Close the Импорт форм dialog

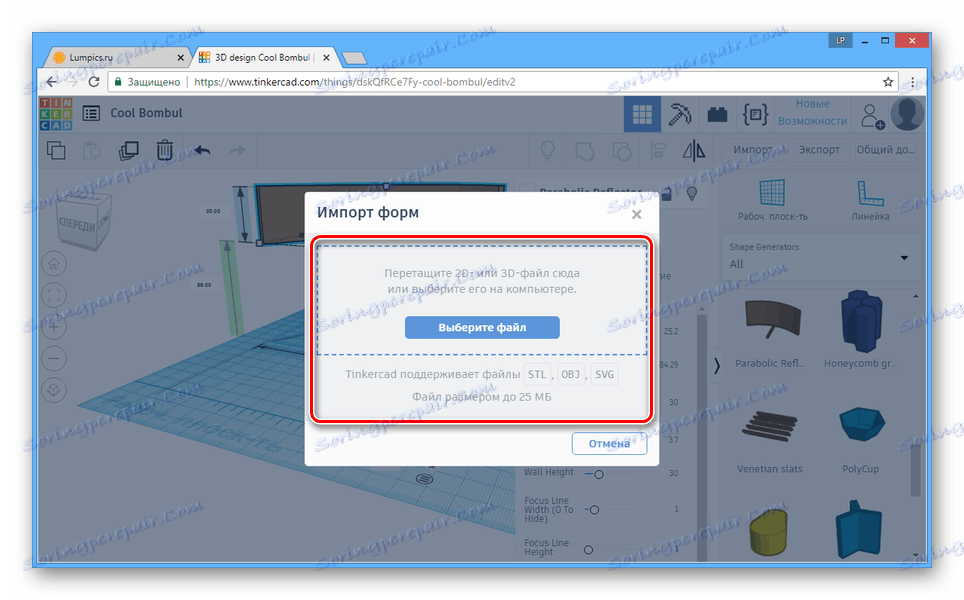tap(636, 215)
